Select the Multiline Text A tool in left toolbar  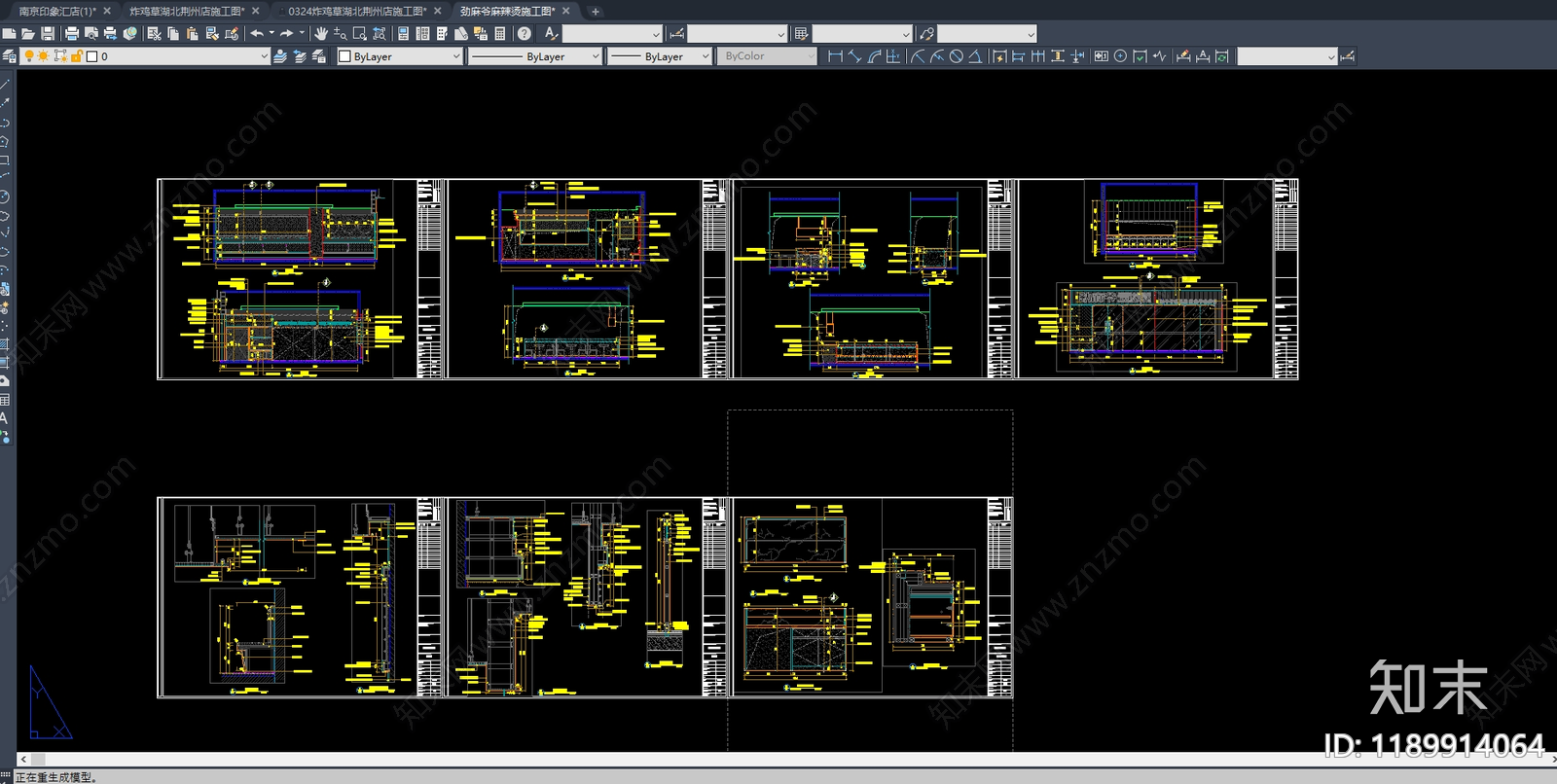(5, 418)
